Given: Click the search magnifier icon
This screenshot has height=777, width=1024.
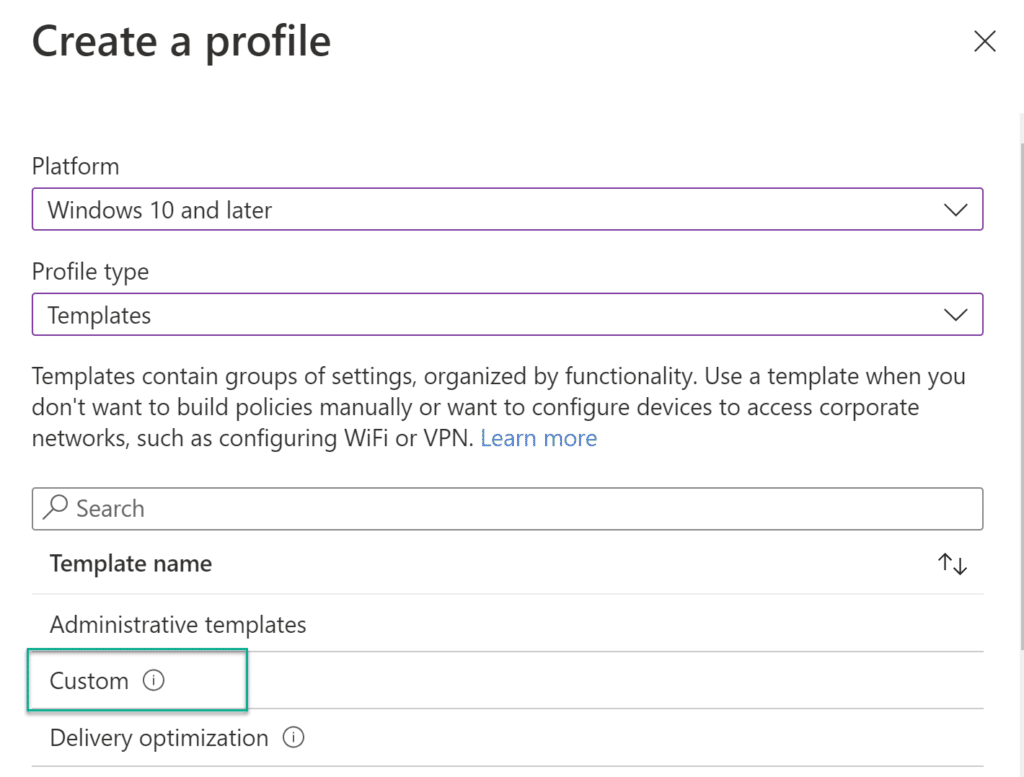Looking at the screenshot, I should 56,507.
